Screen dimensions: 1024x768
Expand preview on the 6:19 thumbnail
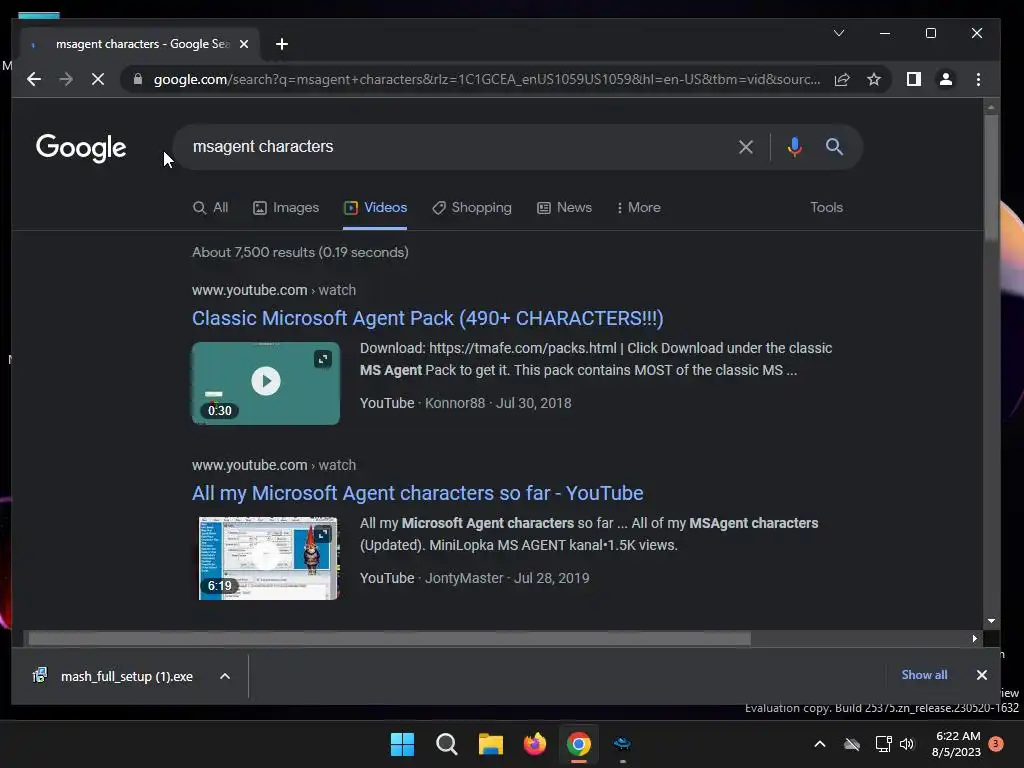[x=323, y=535]
